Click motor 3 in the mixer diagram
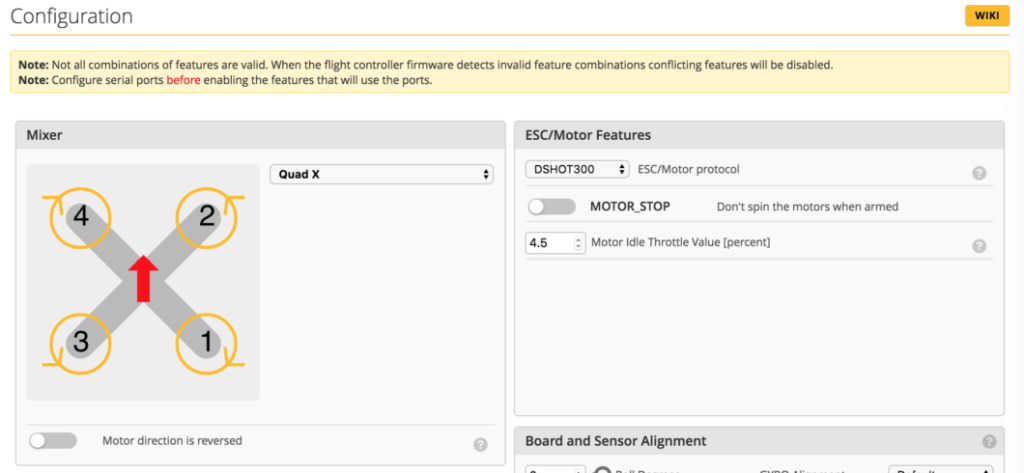Screen dimensions: 1024x473 [80, 341]
